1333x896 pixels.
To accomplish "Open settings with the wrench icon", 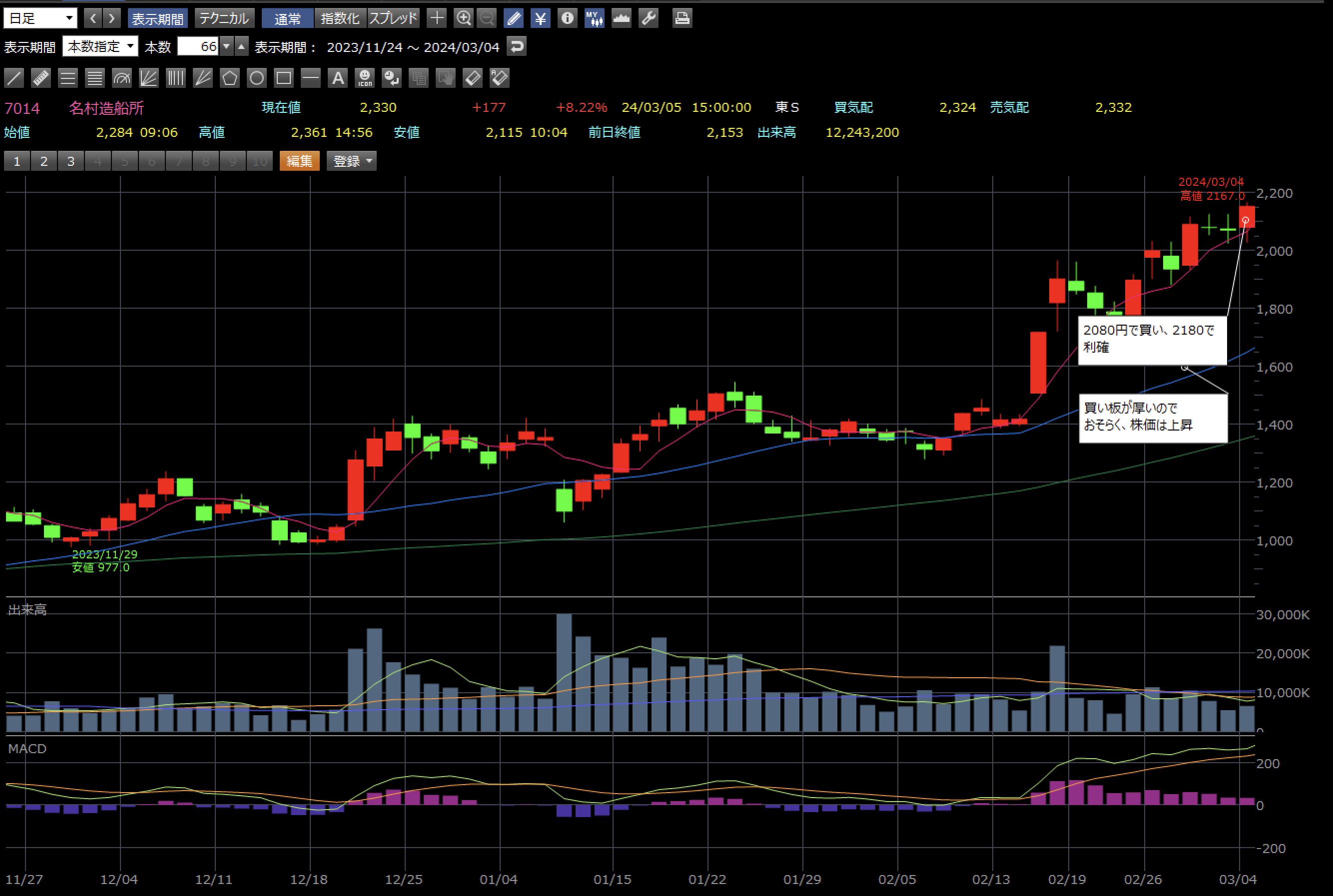I will (648, 18).
